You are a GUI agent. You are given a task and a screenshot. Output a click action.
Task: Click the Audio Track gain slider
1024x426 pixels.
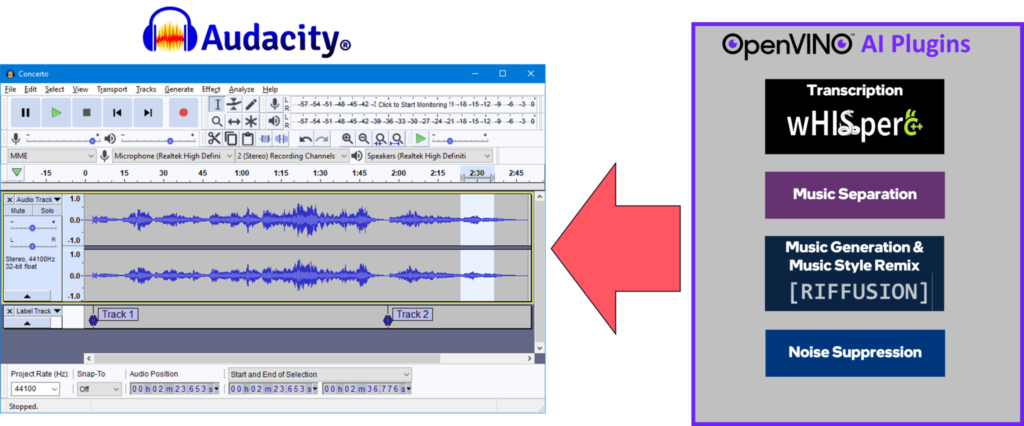pyautogui.click(x=32, y=228)
